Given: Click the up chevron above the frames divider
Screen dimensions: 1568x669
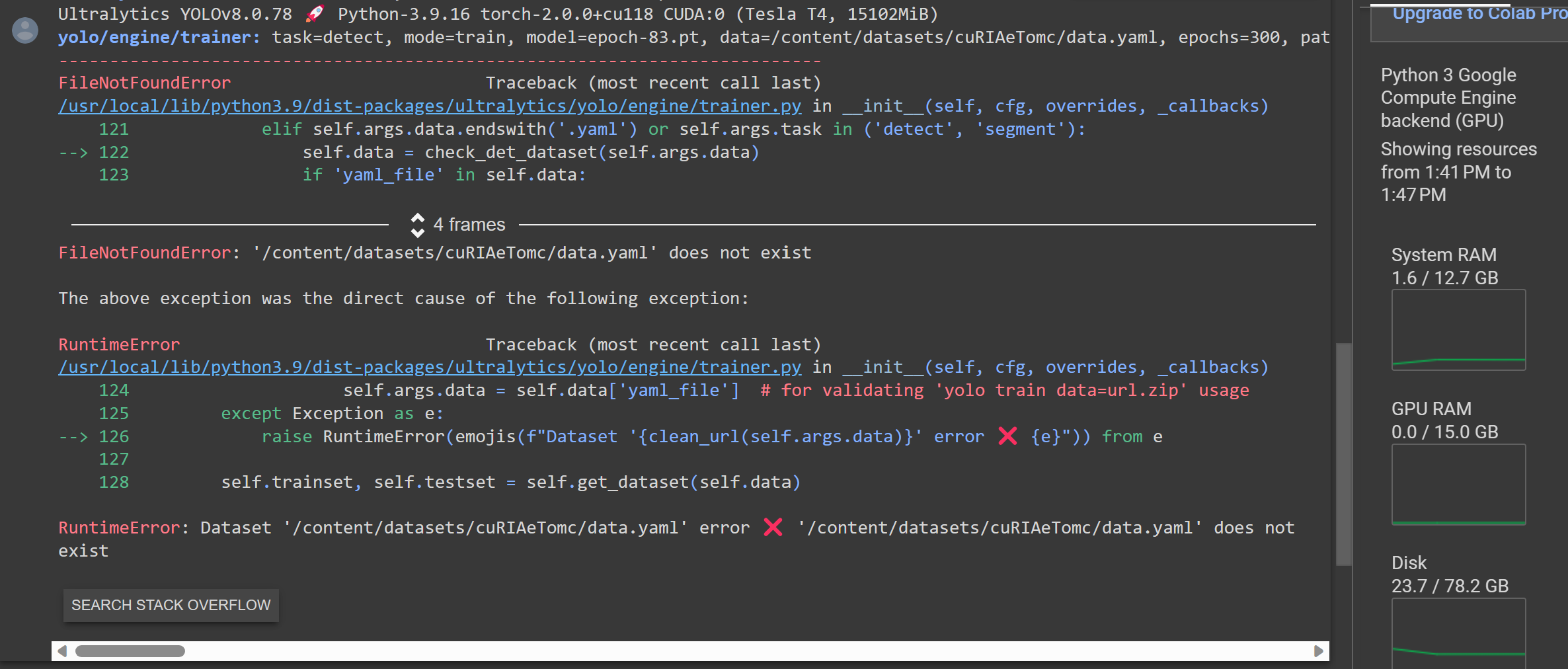Looking at the screenshot, I should point(417,219).
